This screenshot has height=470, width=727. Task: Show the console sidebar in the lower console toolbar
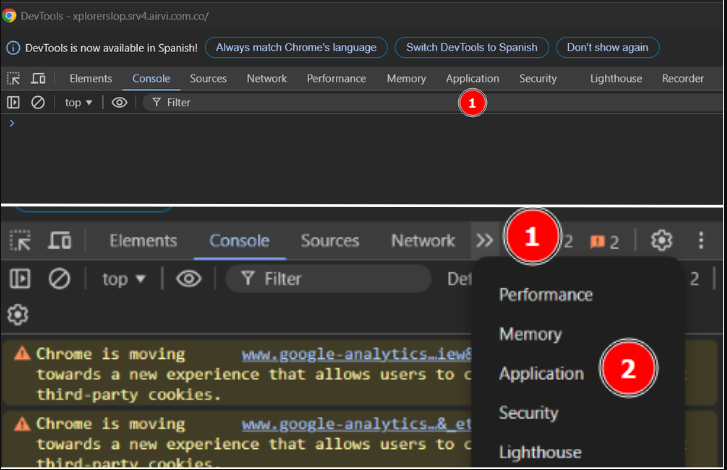point(20,279)
